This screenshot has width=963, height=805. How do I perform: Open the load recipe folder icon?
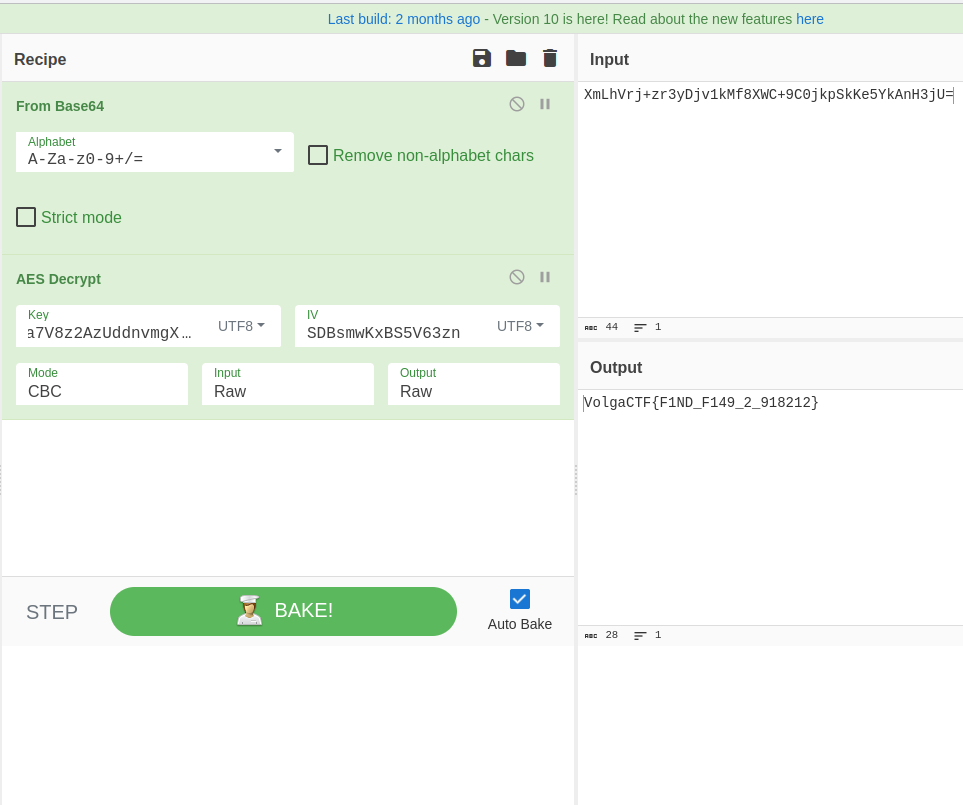(516, 58)
